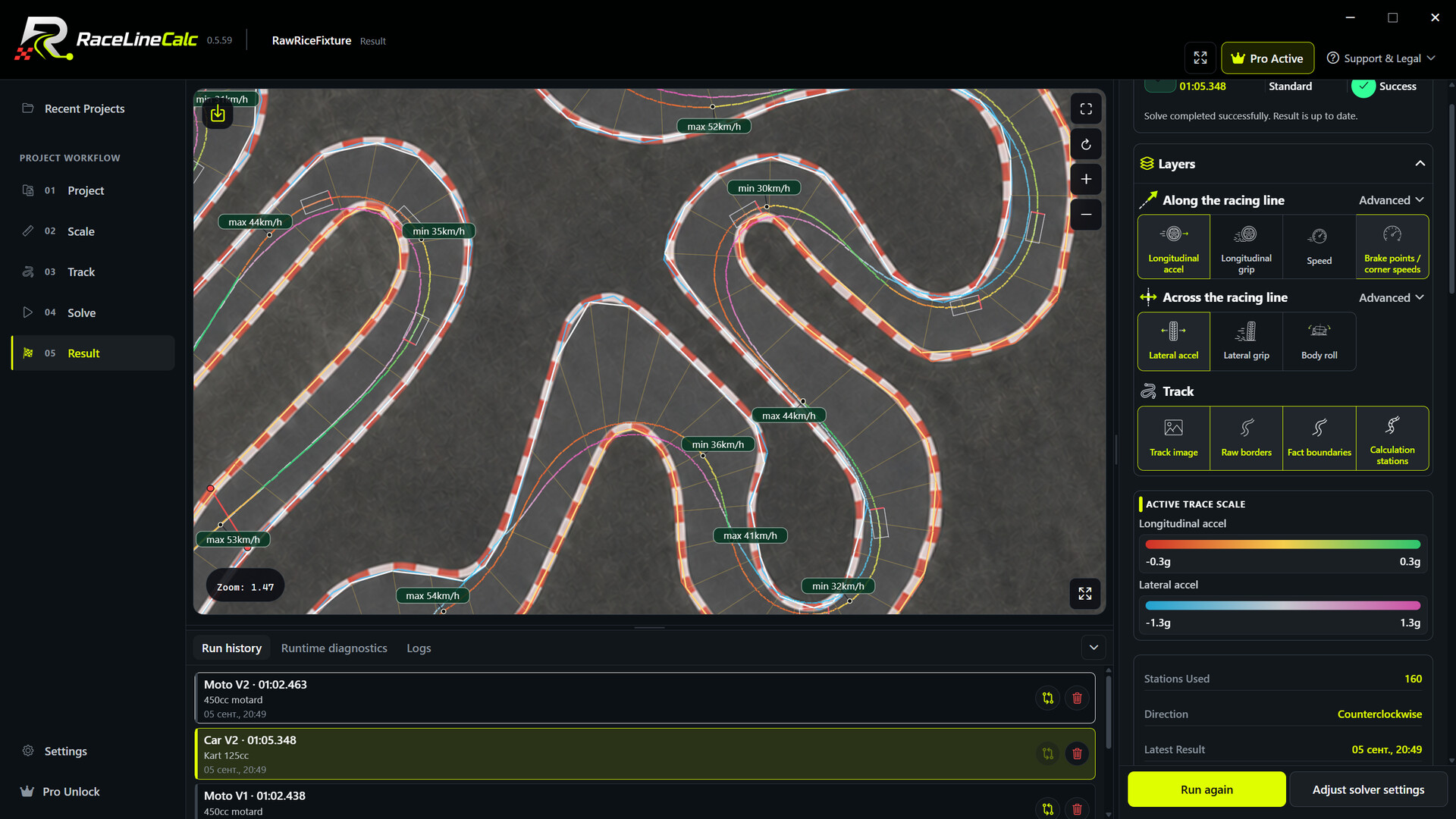The width and height of the screenshot is (1456, 819).
Task: Click the Run again button
Action: click(x=1207, y=789)
